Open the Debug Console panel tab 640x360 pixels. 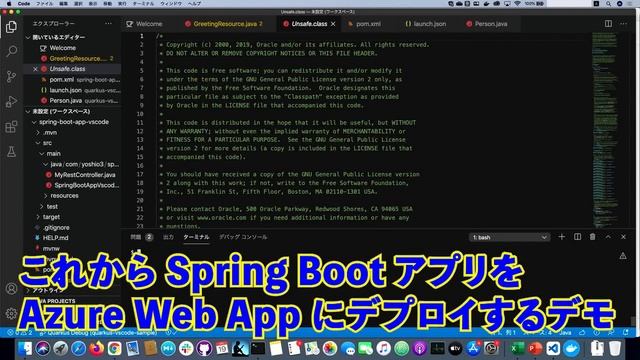243,237
